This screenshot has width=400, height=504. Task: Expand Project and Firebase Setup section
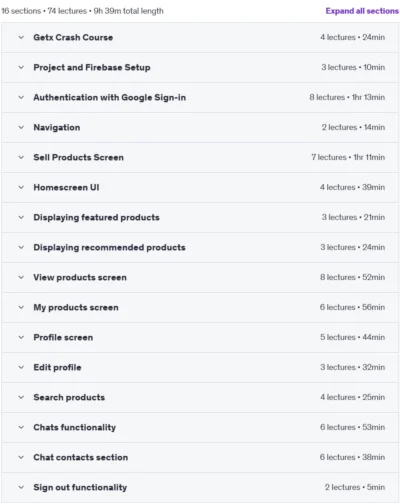click(200, 67)
